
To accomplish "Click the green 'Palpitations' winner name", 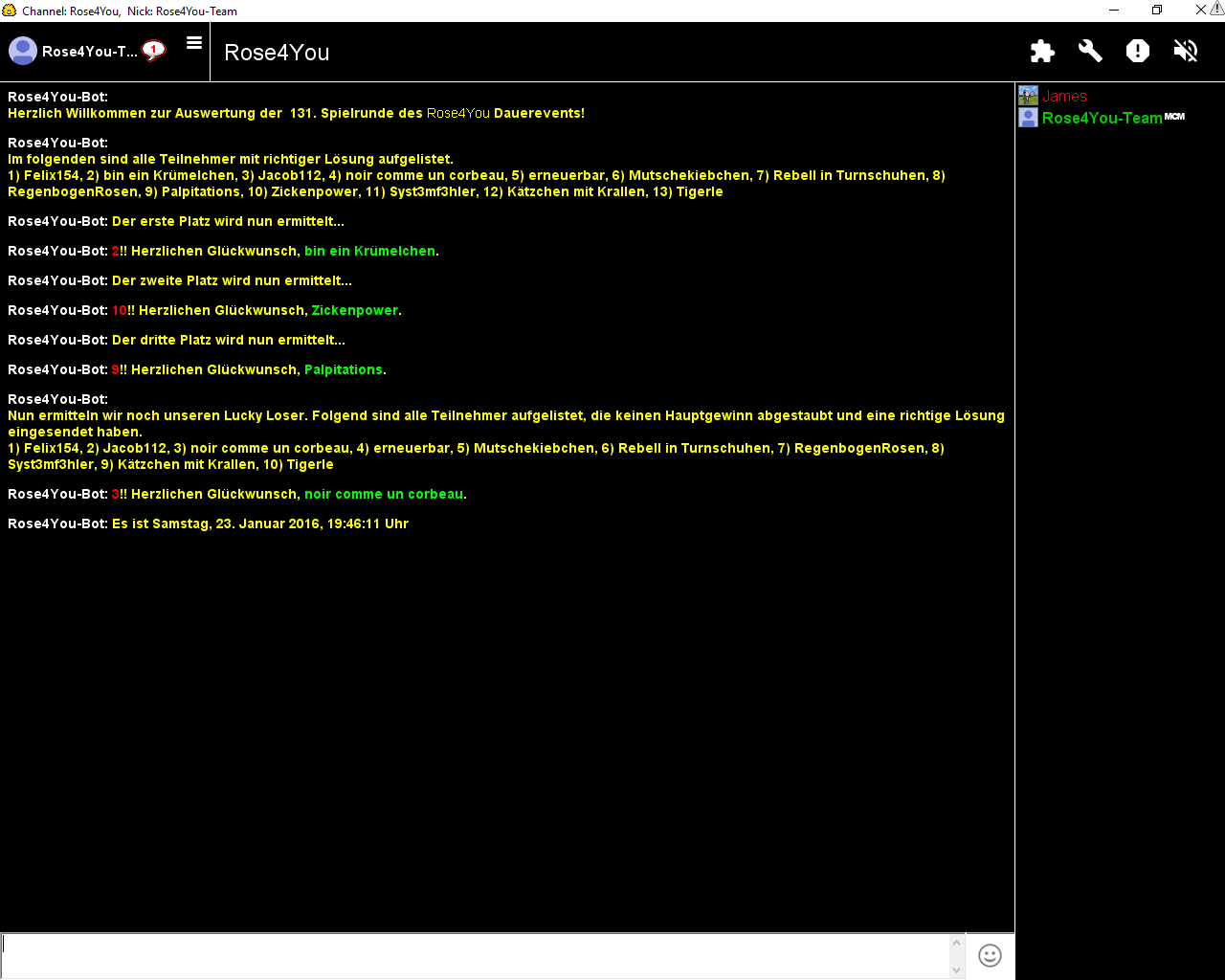I will 344,369.
